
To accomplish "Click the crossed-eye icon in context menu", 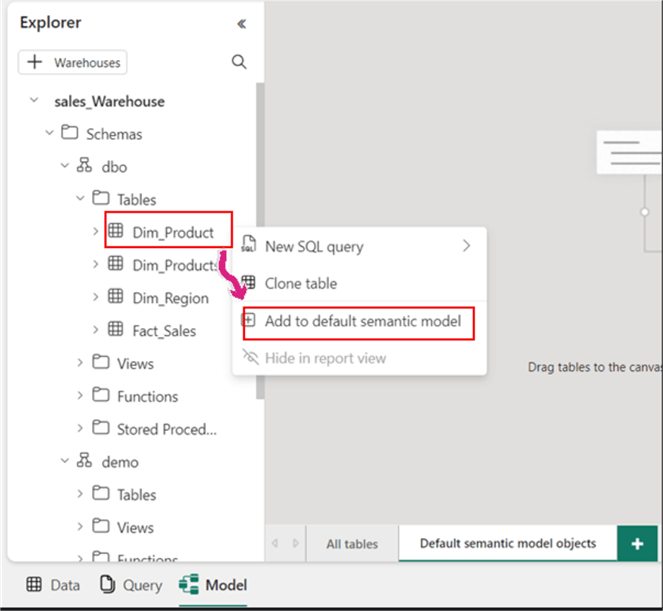I will 250,357.
